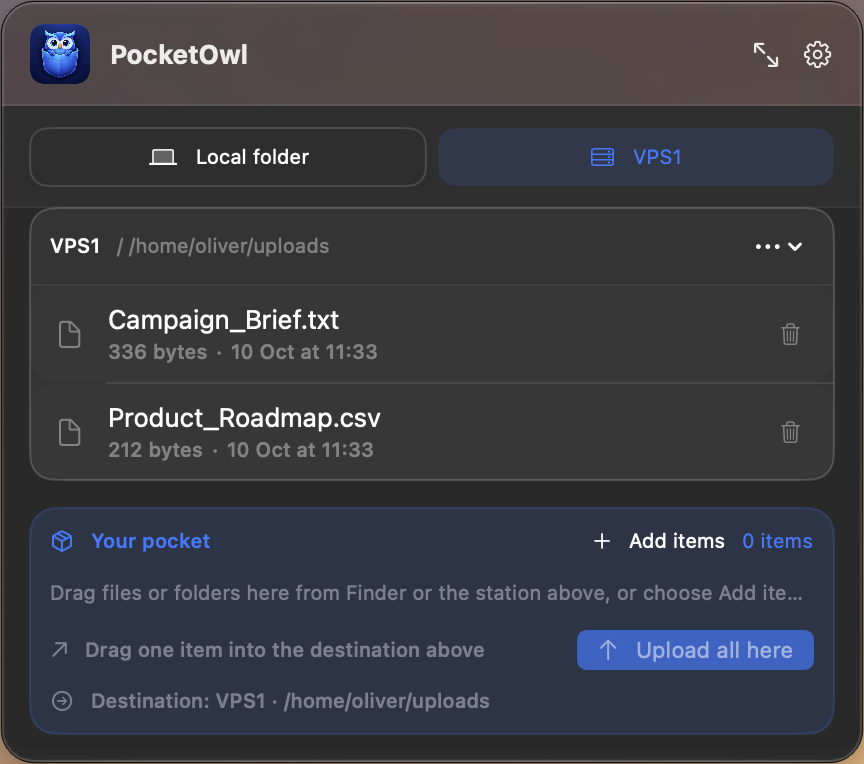Click the server icon in the VPS1 tab
The height and width of the screenshot is (764, 864).
click(602, 157)
